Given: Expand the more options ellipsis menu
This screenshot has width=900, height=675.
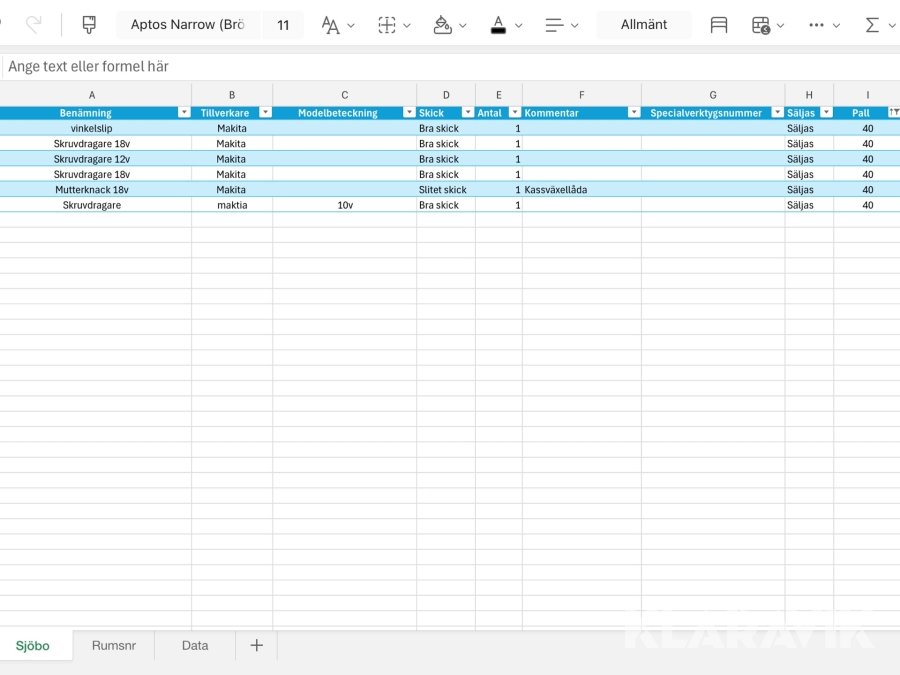Looking at the screenshot, I should coord(817,25).
